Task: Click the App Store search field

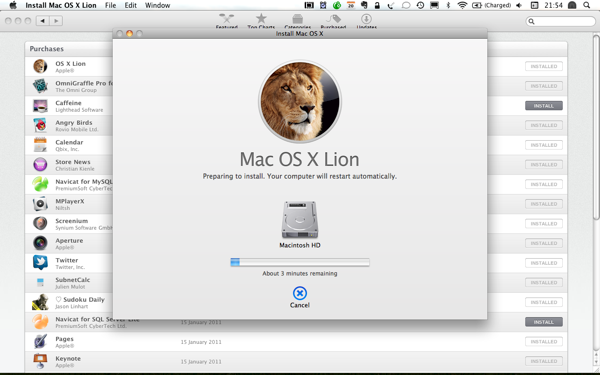Action: 561,21
